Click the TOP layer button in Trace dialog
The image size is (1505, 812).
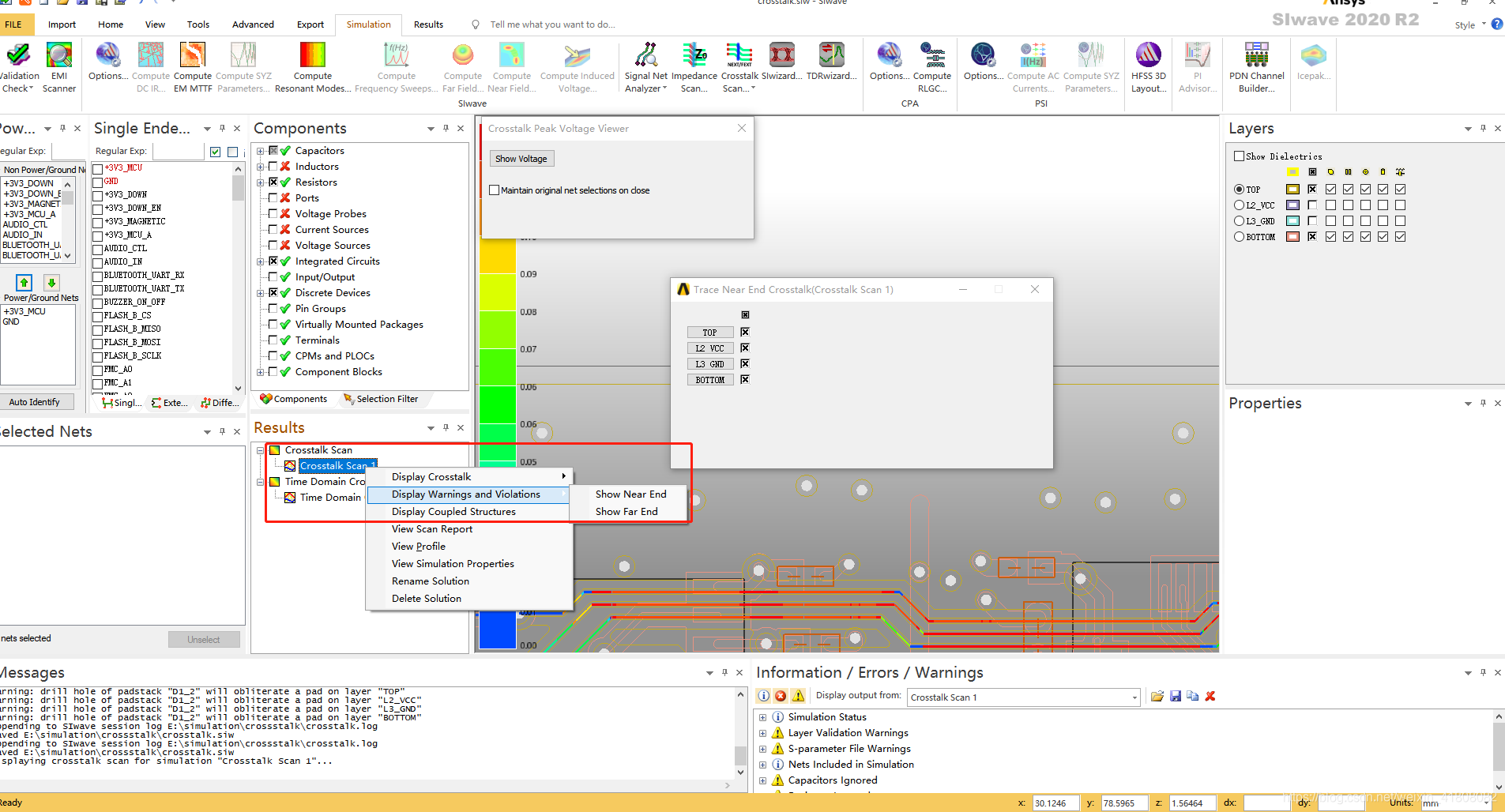[709, 333]
